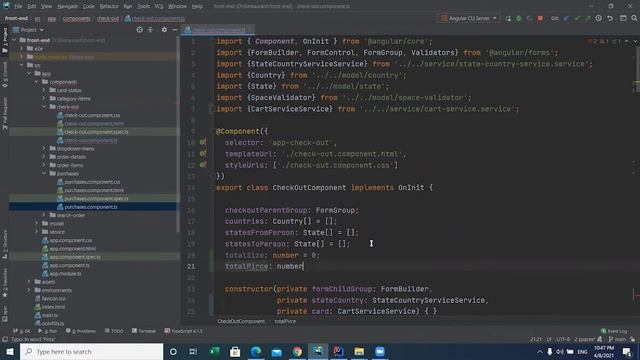
Task: Open the Event Log
Action: 614,331
